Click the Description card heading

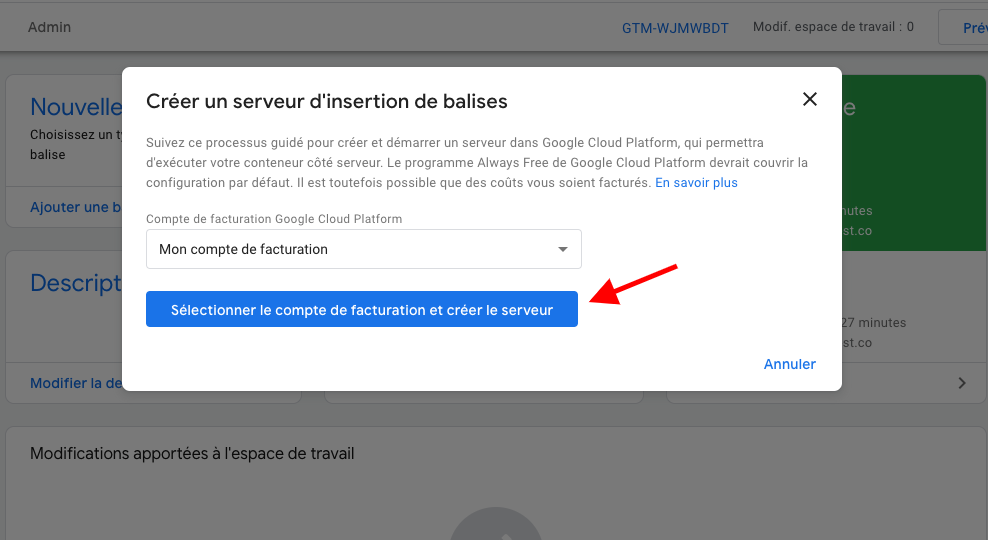(x=76, y=284)
